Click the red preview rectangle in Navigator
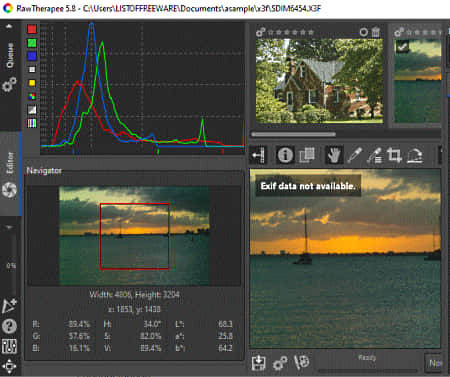The height and width of the screenshot is (377, 450). tap(135, 236)
